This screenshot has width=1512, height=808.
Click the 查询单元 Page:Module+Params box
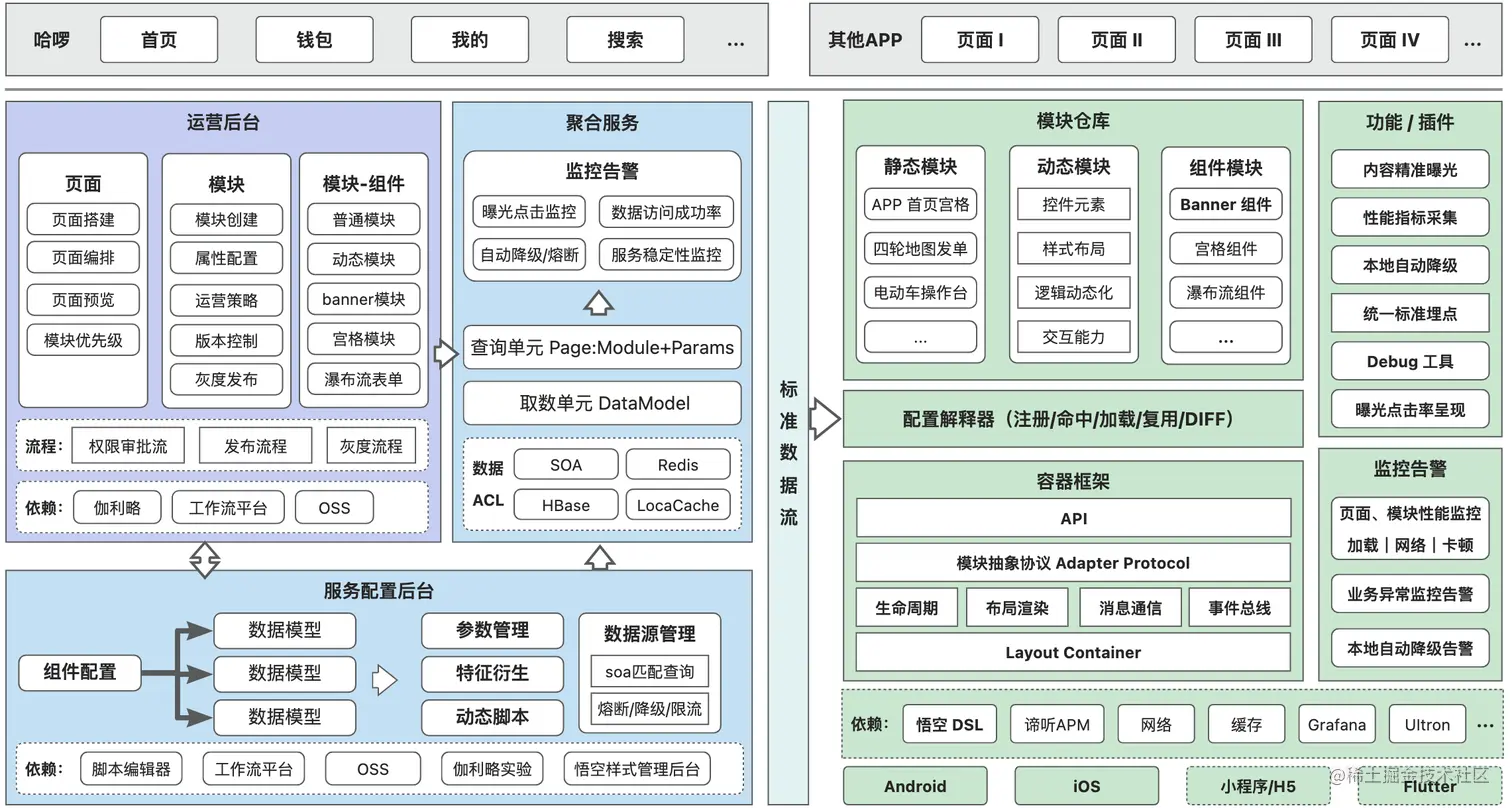(602, 348)
